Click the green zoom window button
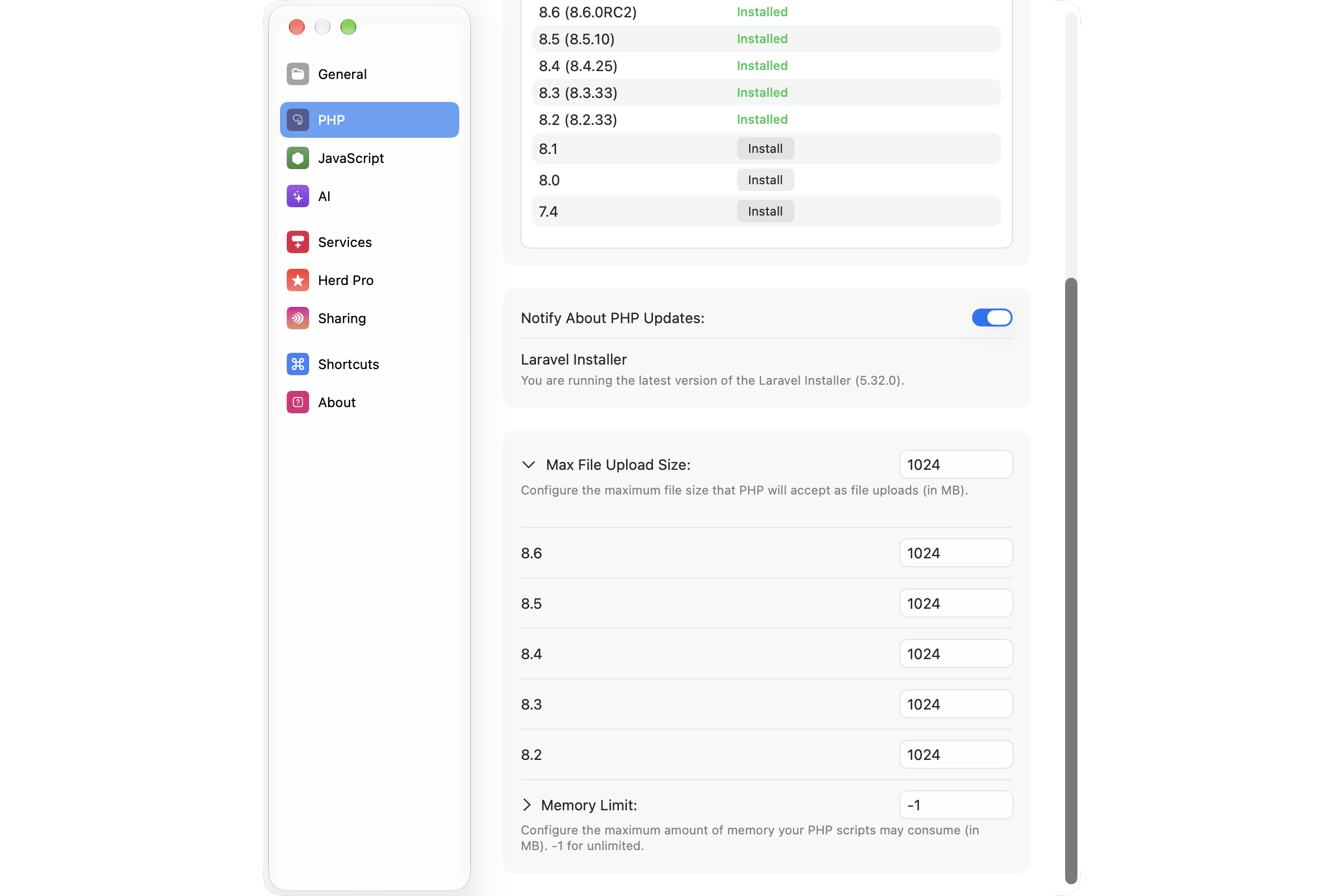 point(348,27)
